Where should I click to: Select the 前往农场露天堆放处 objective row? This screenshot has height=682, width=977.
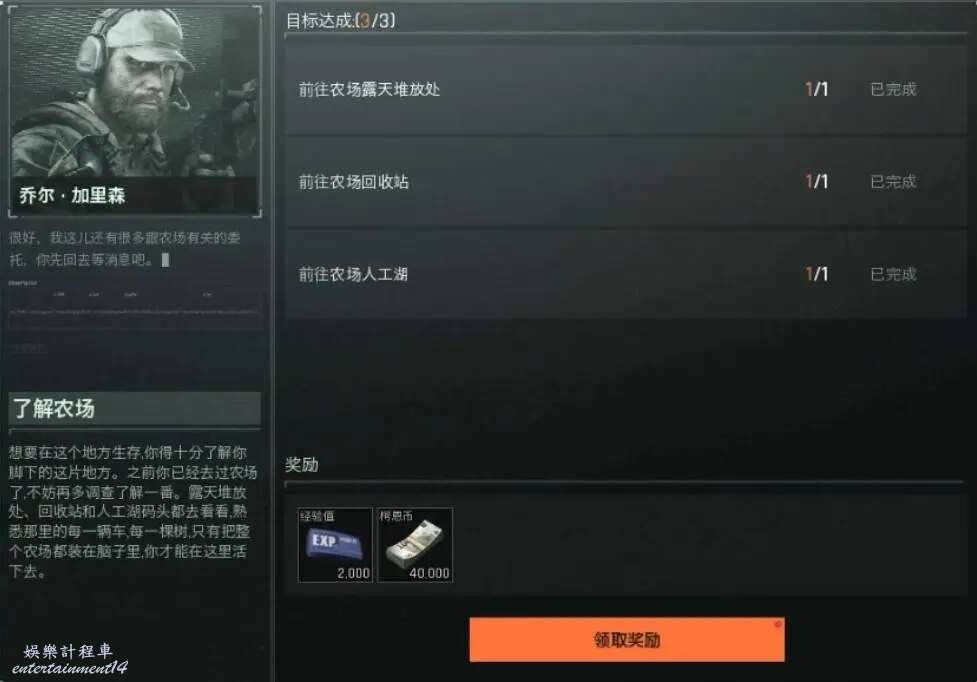(625, 90)
